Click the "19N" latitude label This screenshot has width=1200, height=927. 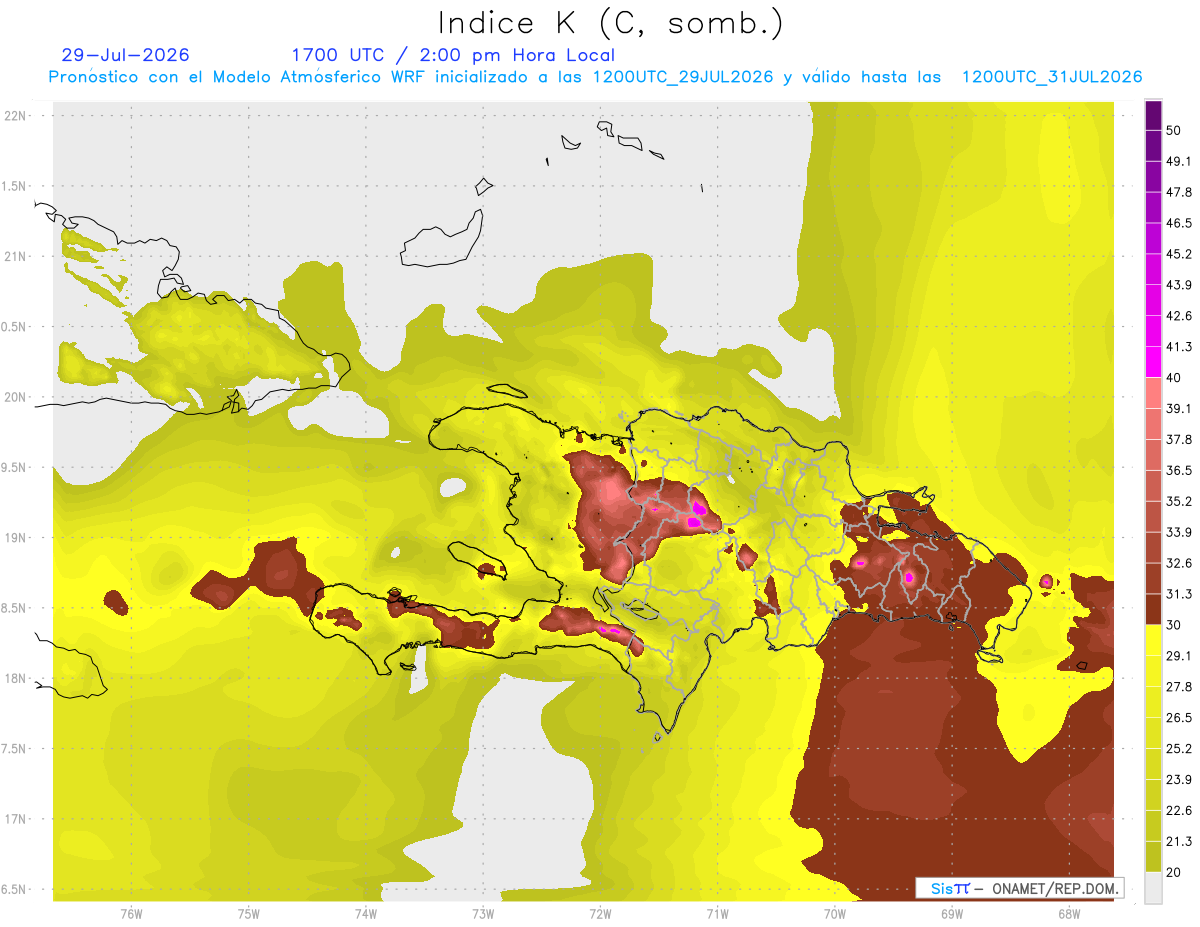pos(15,538)
